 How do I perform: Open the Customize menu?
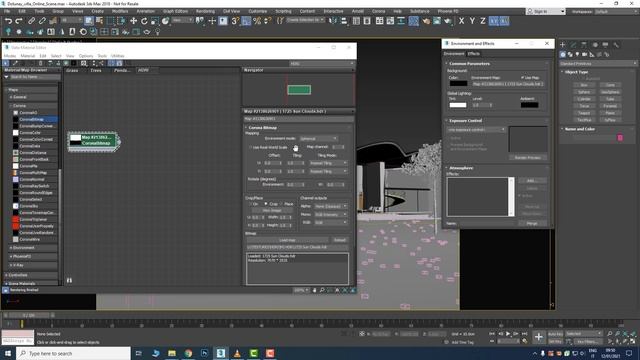pyautogui.click(x=258, y=11)
